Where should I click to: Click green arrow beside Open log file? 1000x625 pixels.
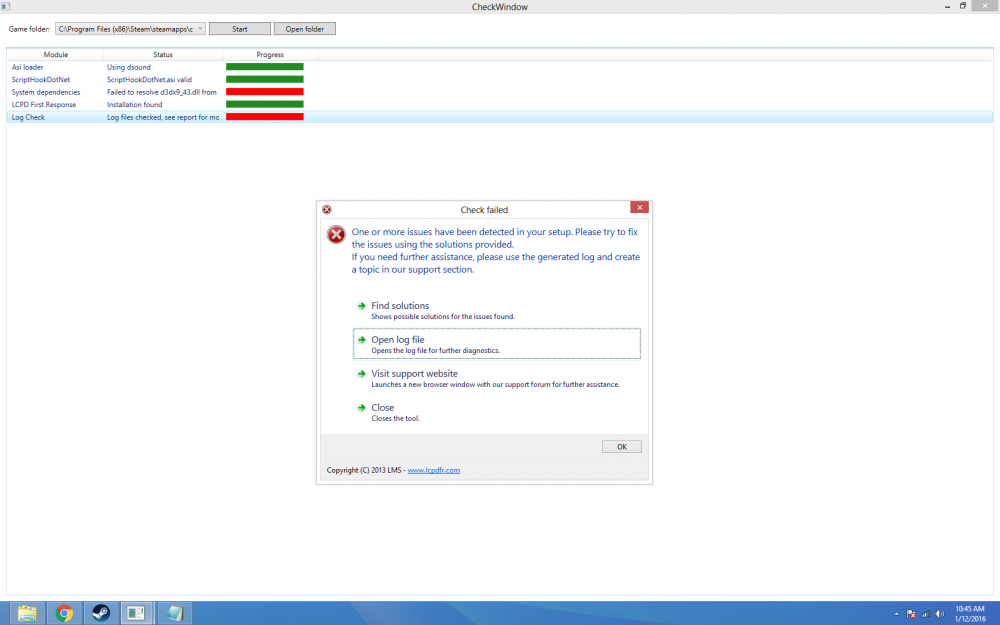pyautogui.click(x=362, y=339)
